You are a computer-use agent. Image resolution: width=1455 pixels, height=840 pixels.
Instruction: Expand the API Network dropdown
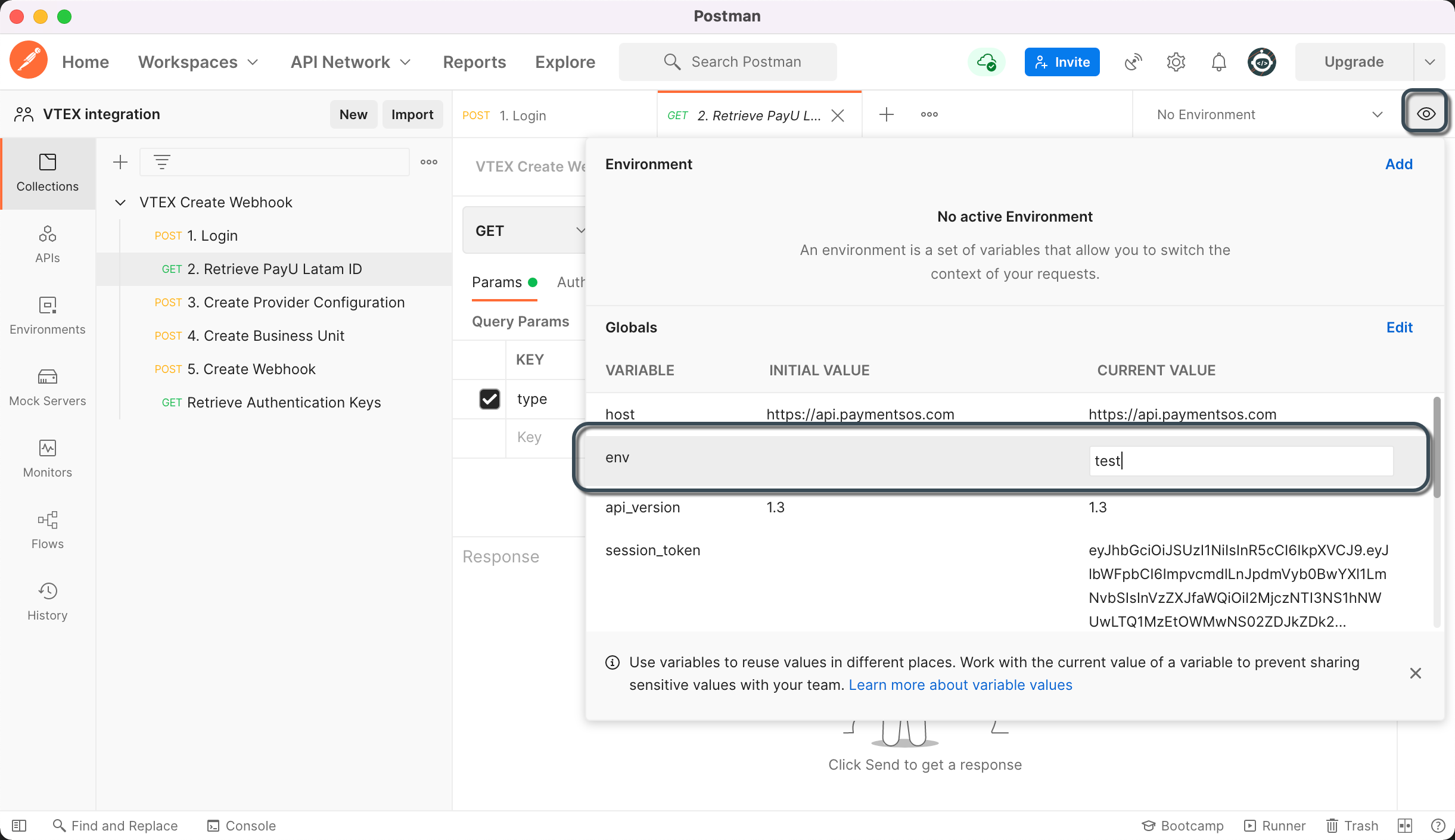[x=351, y=62]
